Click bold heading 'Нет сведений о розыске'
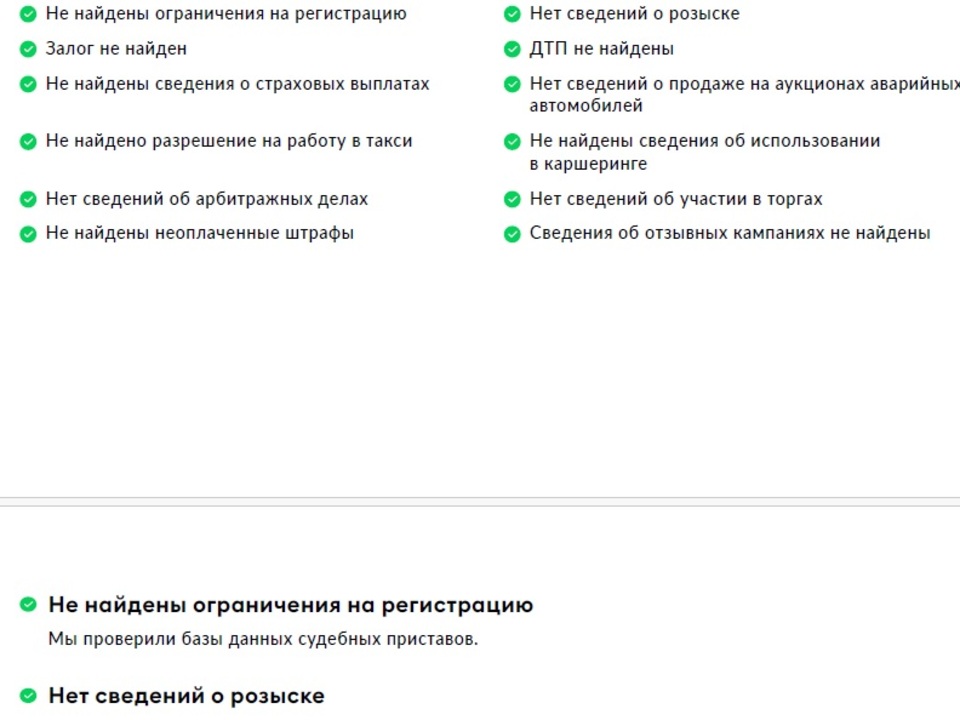The height and width of the screenshot is (720, 960). click(186, 696)
